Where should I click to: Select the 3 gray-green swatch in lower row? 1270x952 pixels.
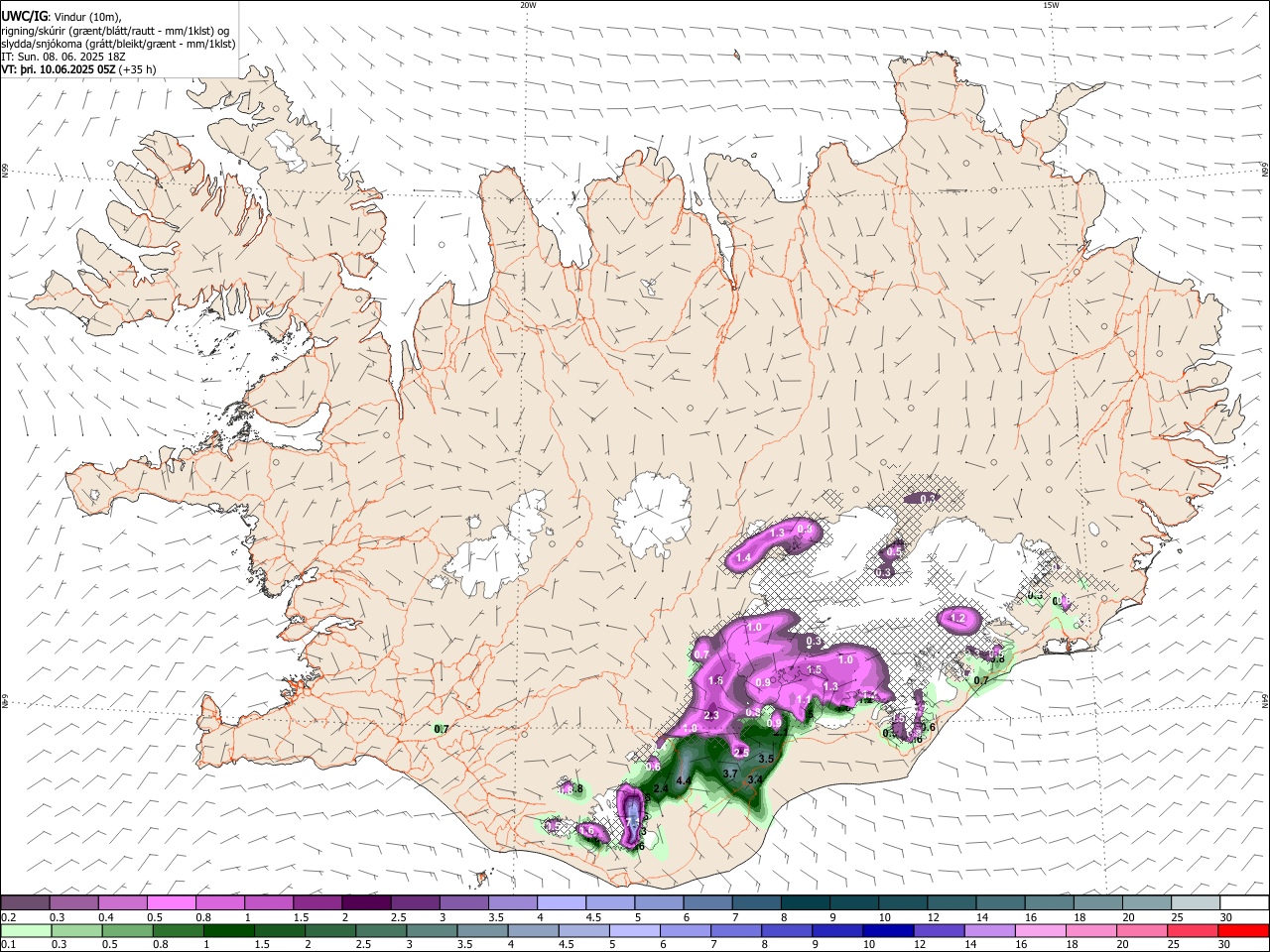(432, 930)
